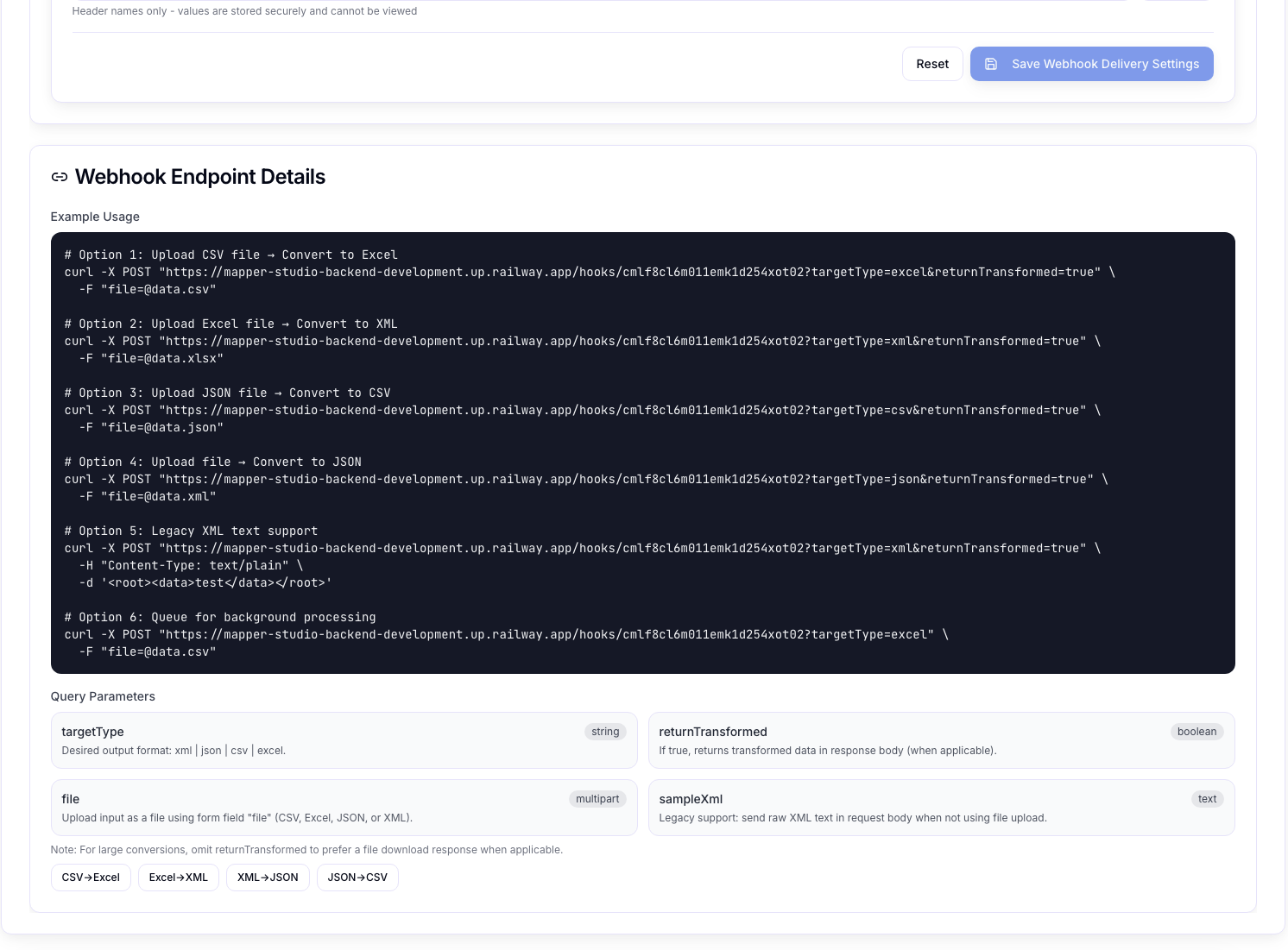Click Save Webhook Delivery Settings
The width and height of the screenshot is (1288, 950).
(x=1105, y=64)
